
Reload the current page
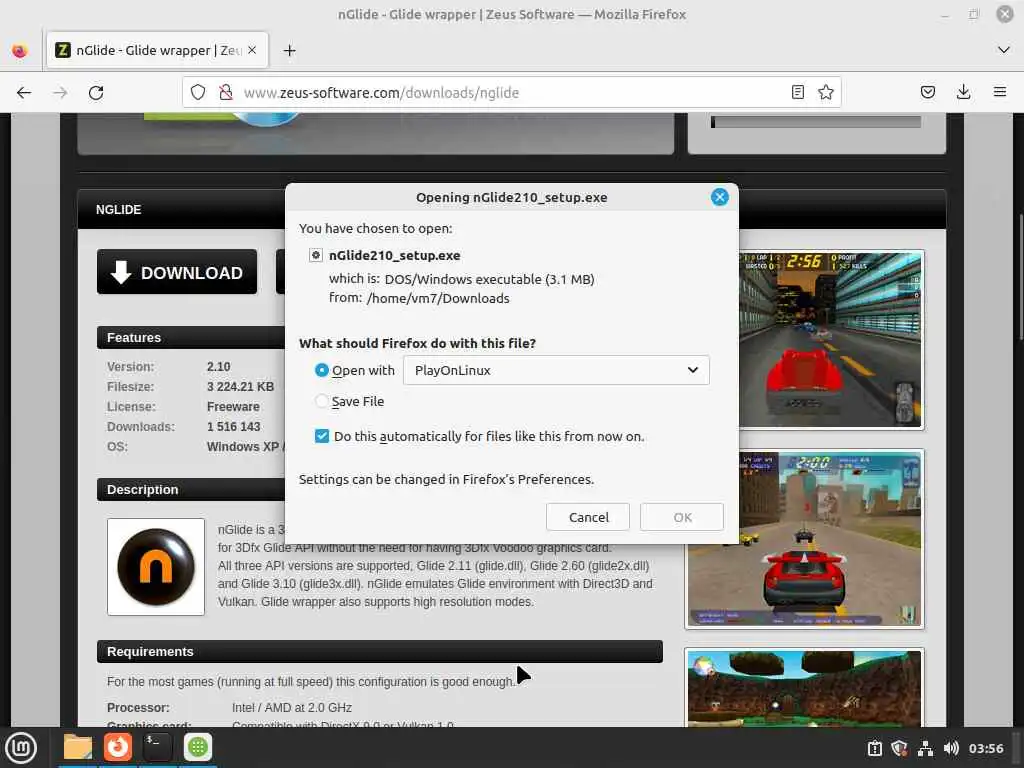coord(96,93)
